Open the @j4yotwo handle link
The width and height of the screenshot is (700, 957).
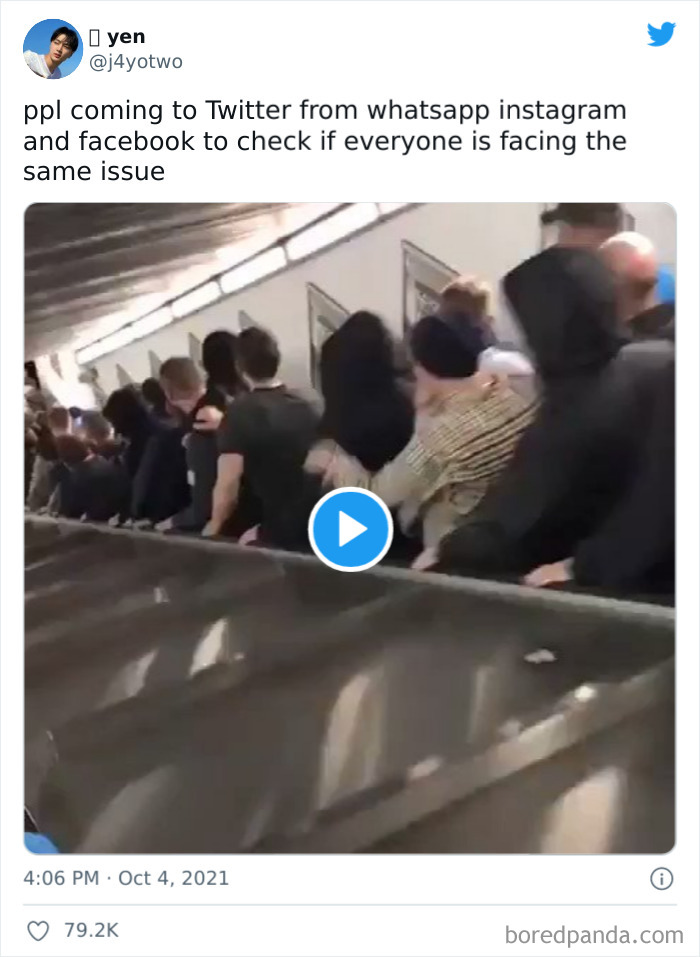coord(135,62)
